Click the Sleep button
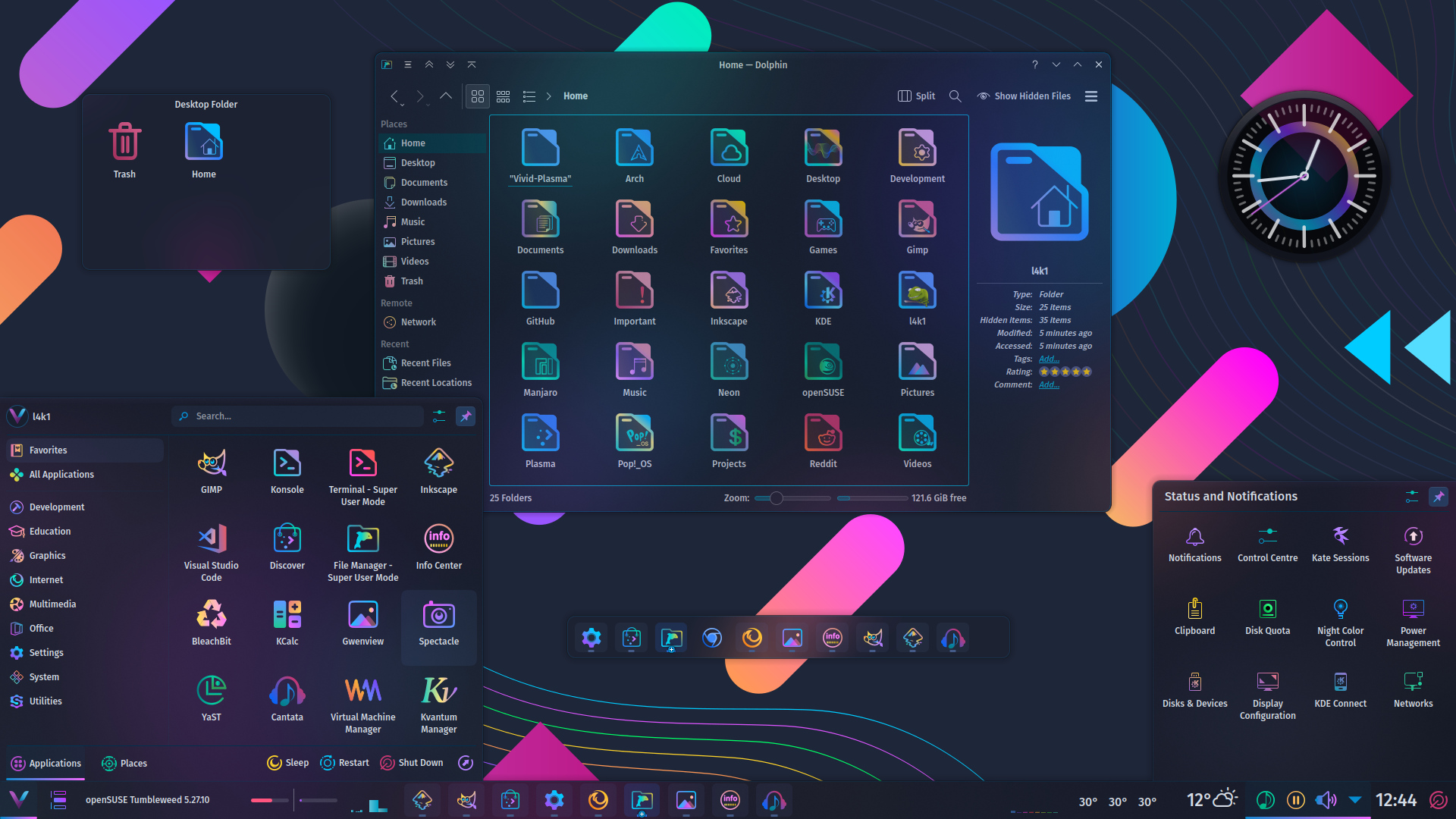This screenshot has height=819, width=1456. (x=288, y=763)
